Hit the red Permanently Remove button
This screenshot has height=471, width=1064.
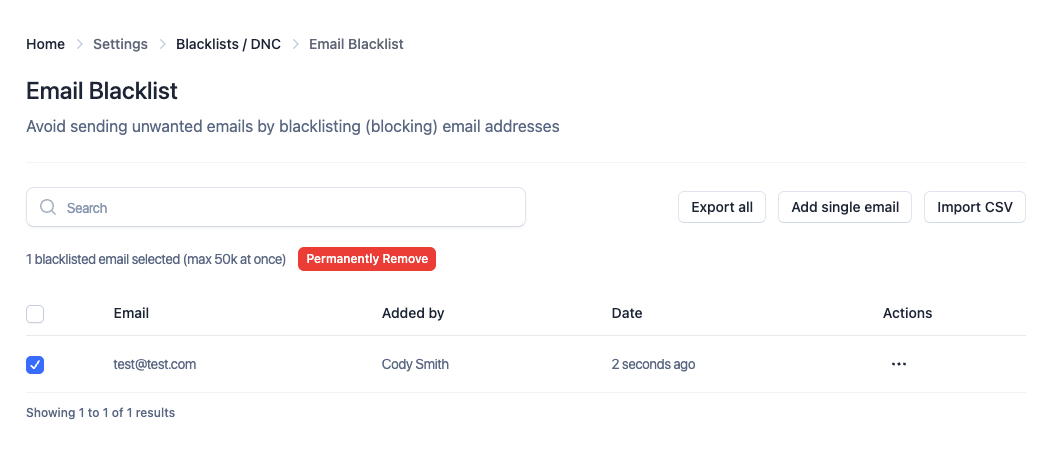click(x=367, y=259)
